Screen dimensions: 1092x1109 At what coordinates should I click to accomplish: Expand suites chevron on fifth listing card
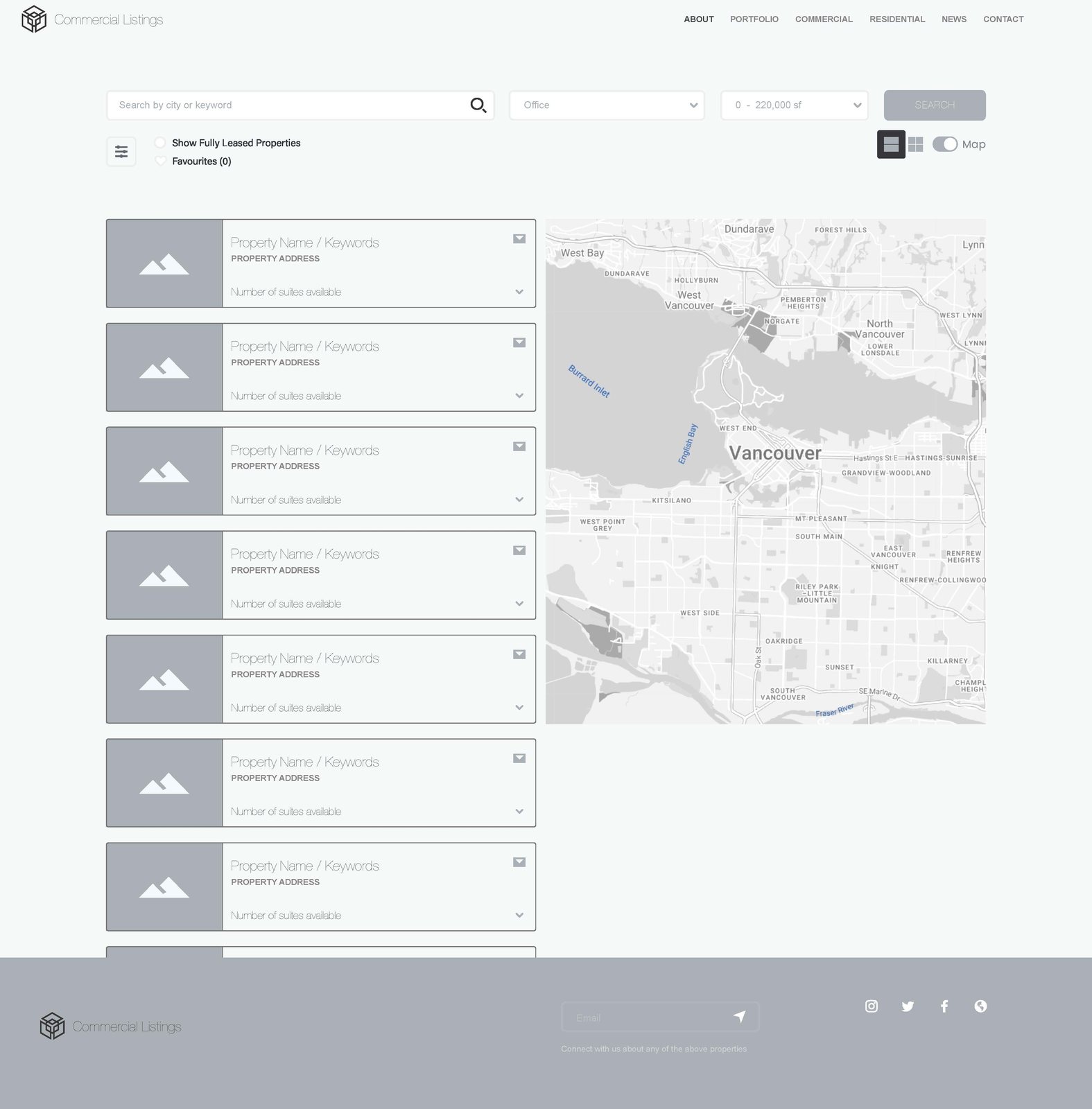[519, 708]
